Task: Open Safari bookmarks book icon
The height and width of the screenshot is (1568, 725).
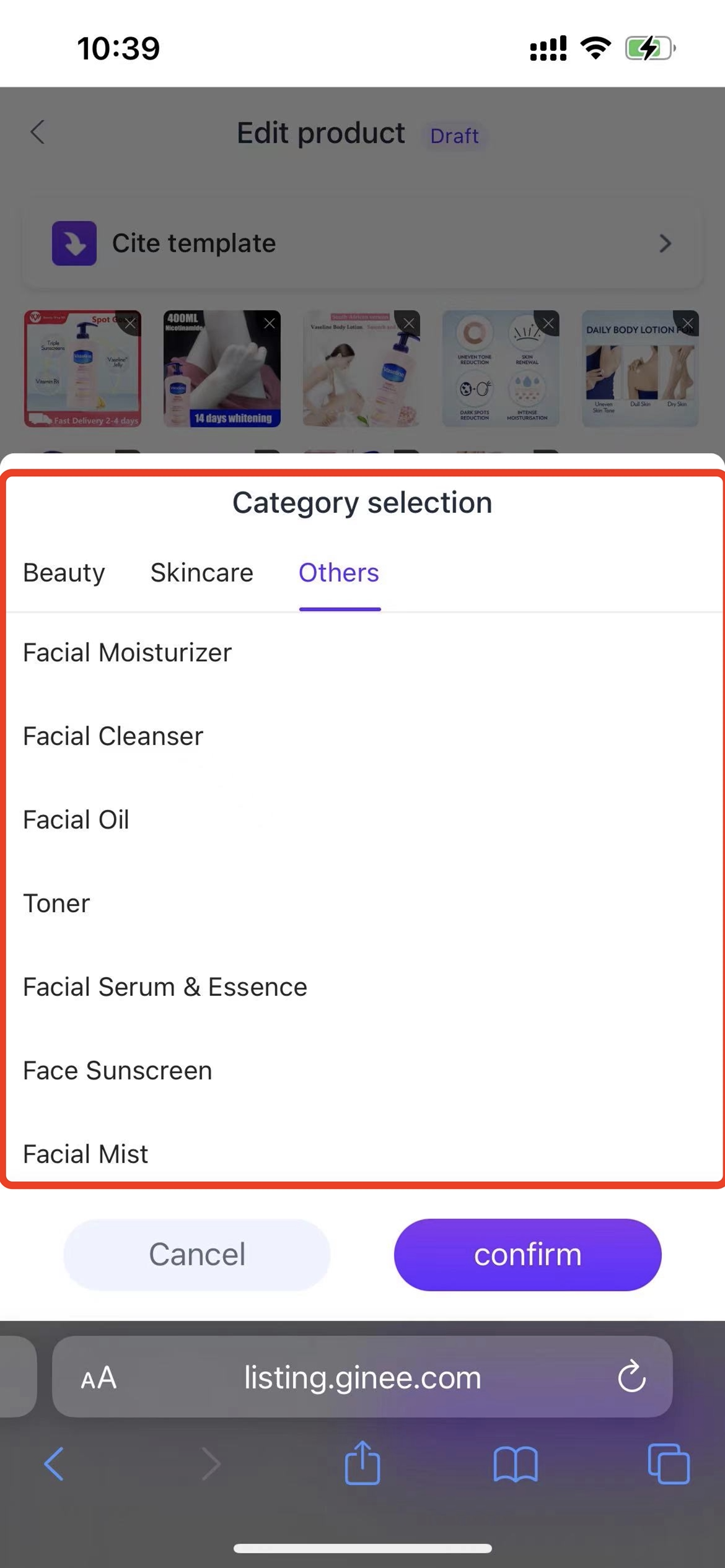Action: pos(516,1464)
